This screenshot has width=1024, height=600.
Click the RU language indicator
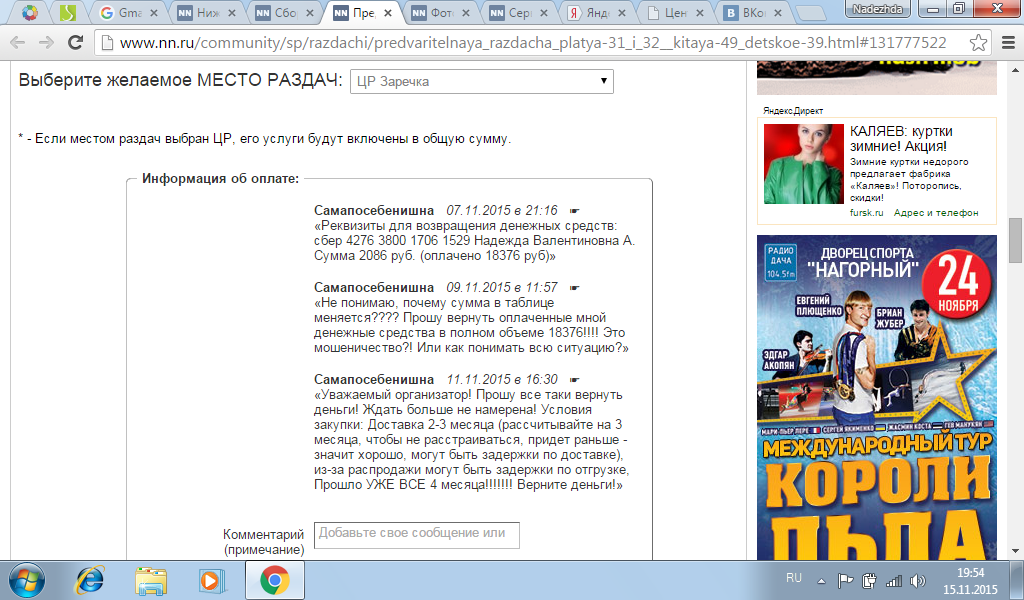(x=793, y=578)
